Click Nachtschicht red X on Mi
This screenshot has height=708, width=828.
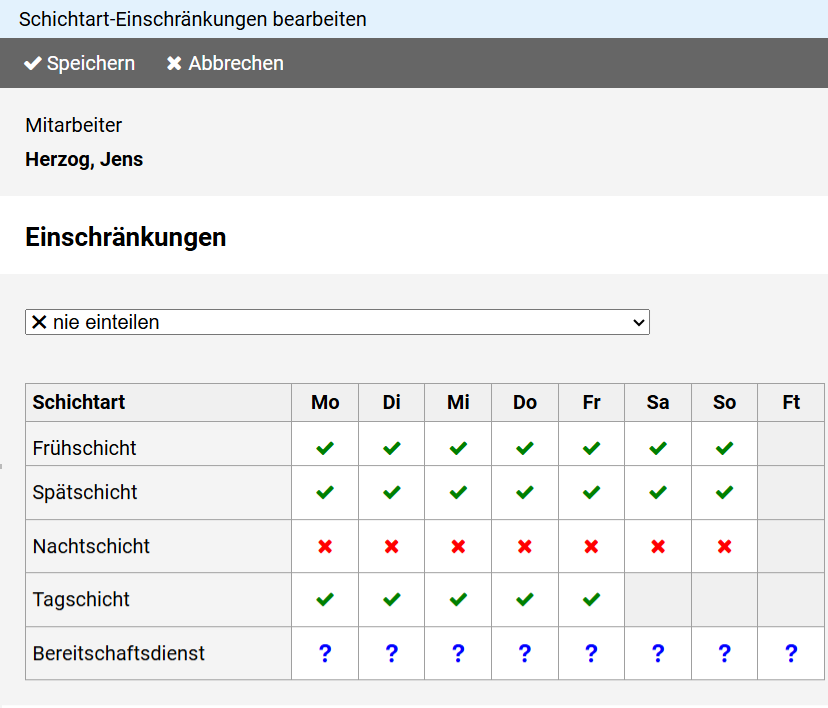click(x=458, y=546)
